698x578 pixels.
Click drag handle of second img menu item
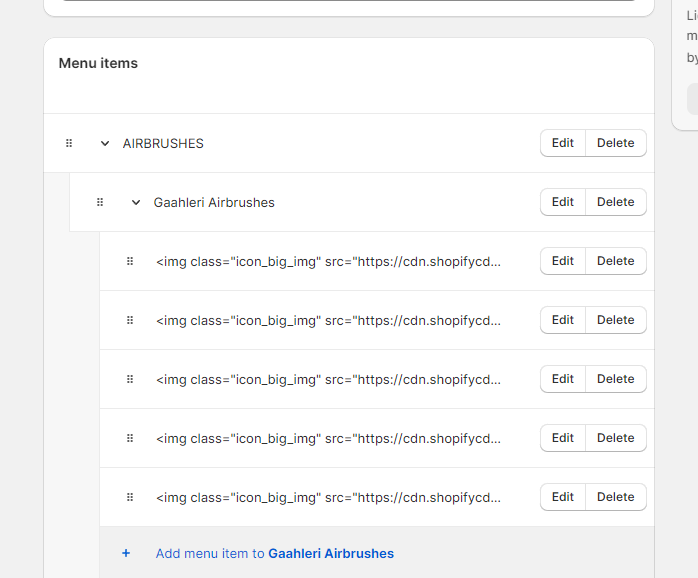coord(130,320)
